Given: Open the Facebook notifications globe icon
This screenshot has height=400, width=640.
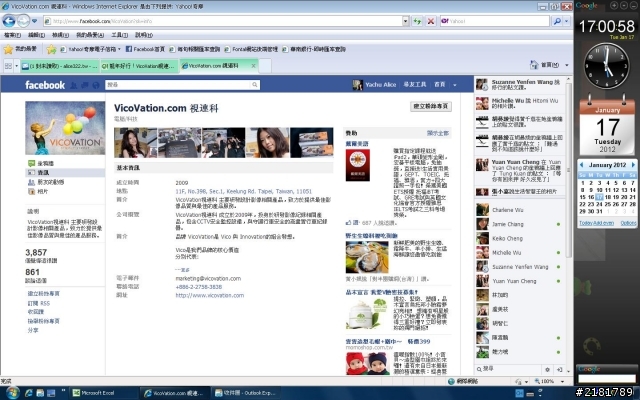Looking at the screenshot, I should click(96, 85).
